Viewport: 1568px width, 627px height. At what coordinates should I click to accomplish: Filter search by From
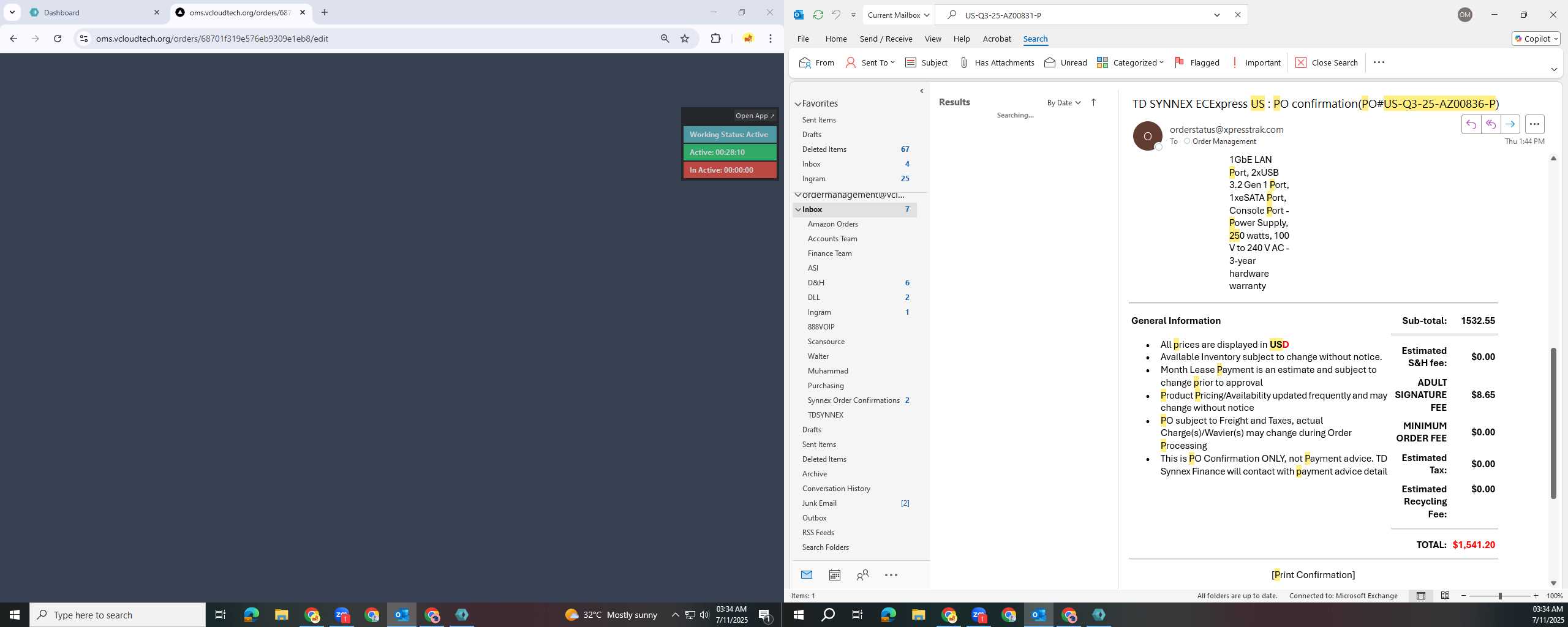pos(816,62)
